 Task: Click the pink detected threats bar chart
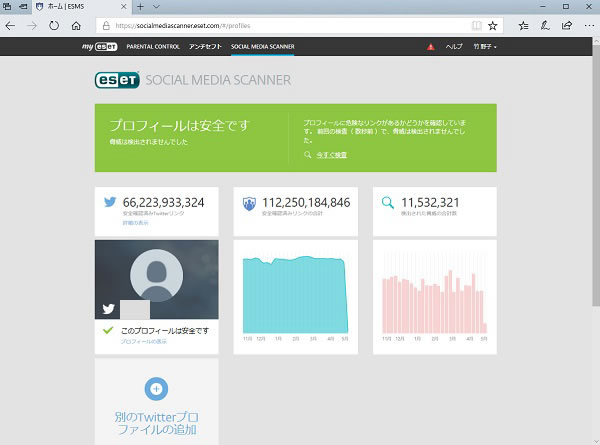435,301
